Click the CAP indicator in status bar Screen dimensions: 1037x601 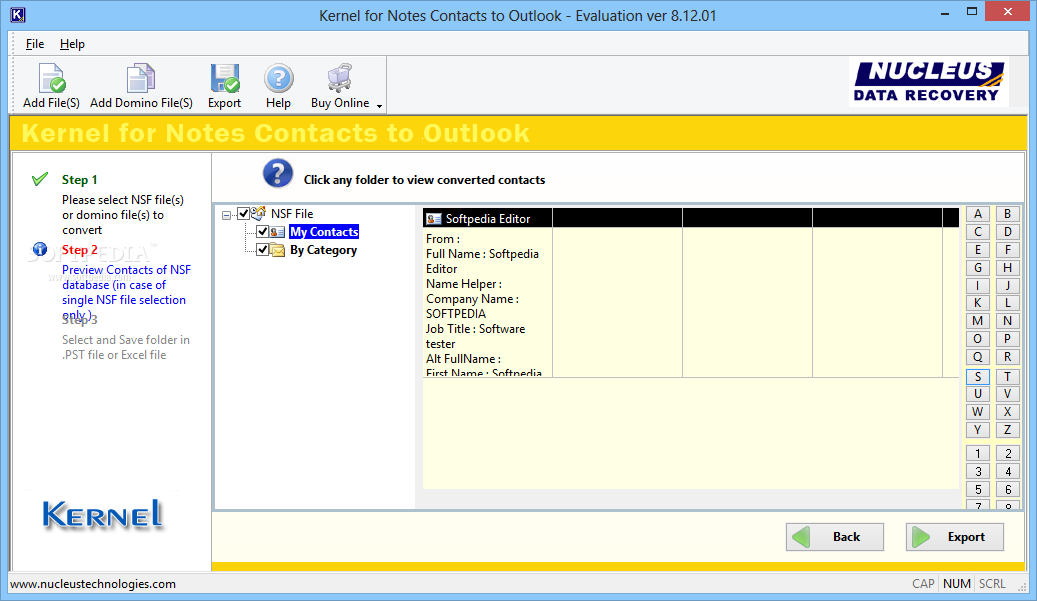tap(923, 584)
